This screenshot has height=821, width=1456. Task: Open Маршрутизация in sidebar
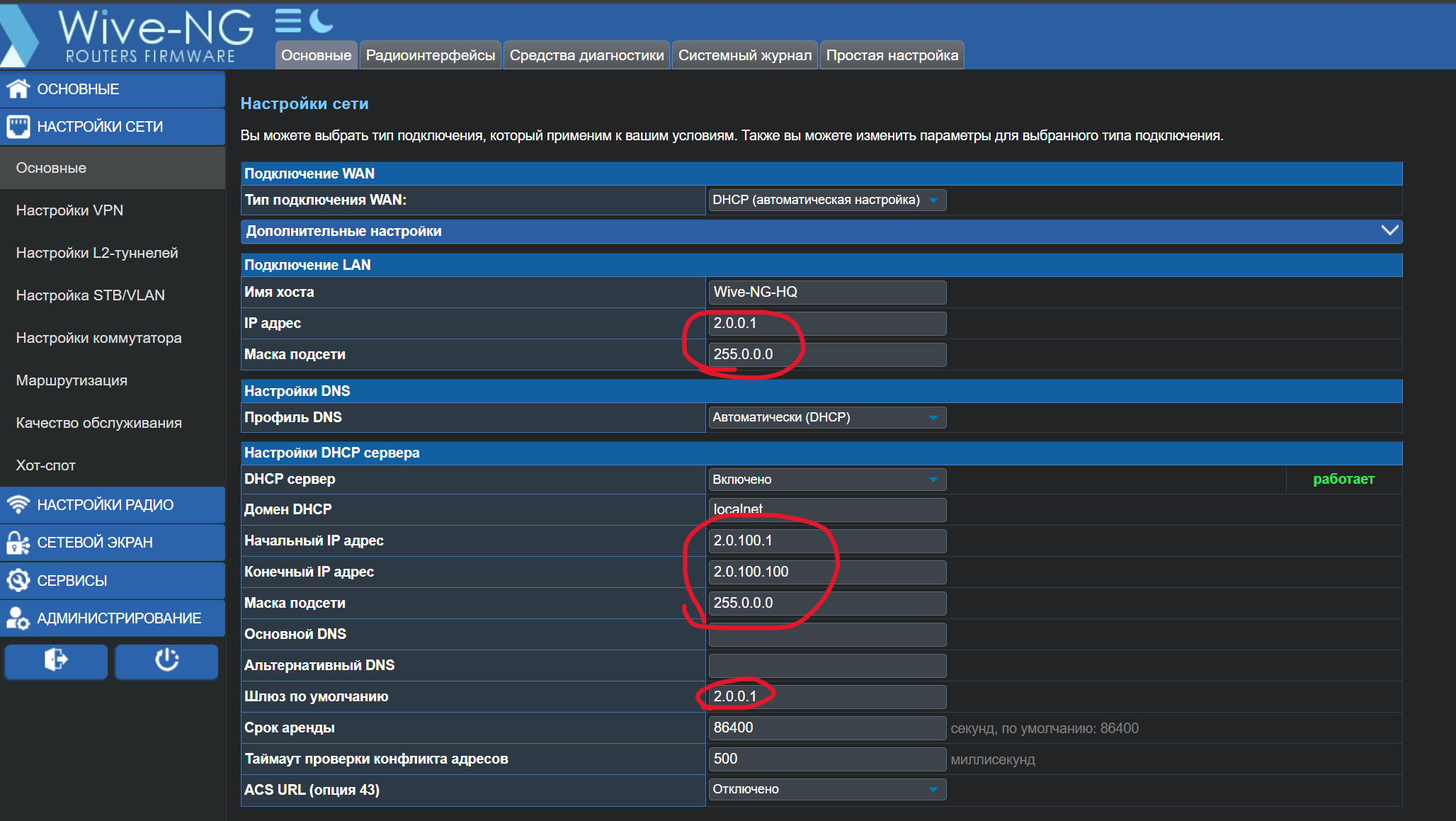point(113,380)
